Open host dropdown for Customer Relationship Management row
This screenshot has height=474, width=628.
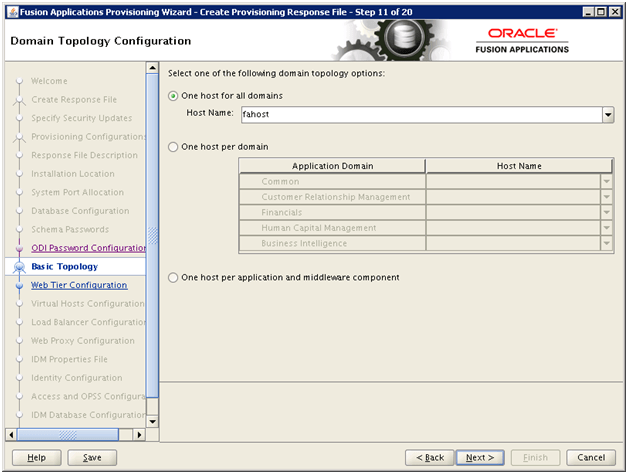tap(606, 197)
